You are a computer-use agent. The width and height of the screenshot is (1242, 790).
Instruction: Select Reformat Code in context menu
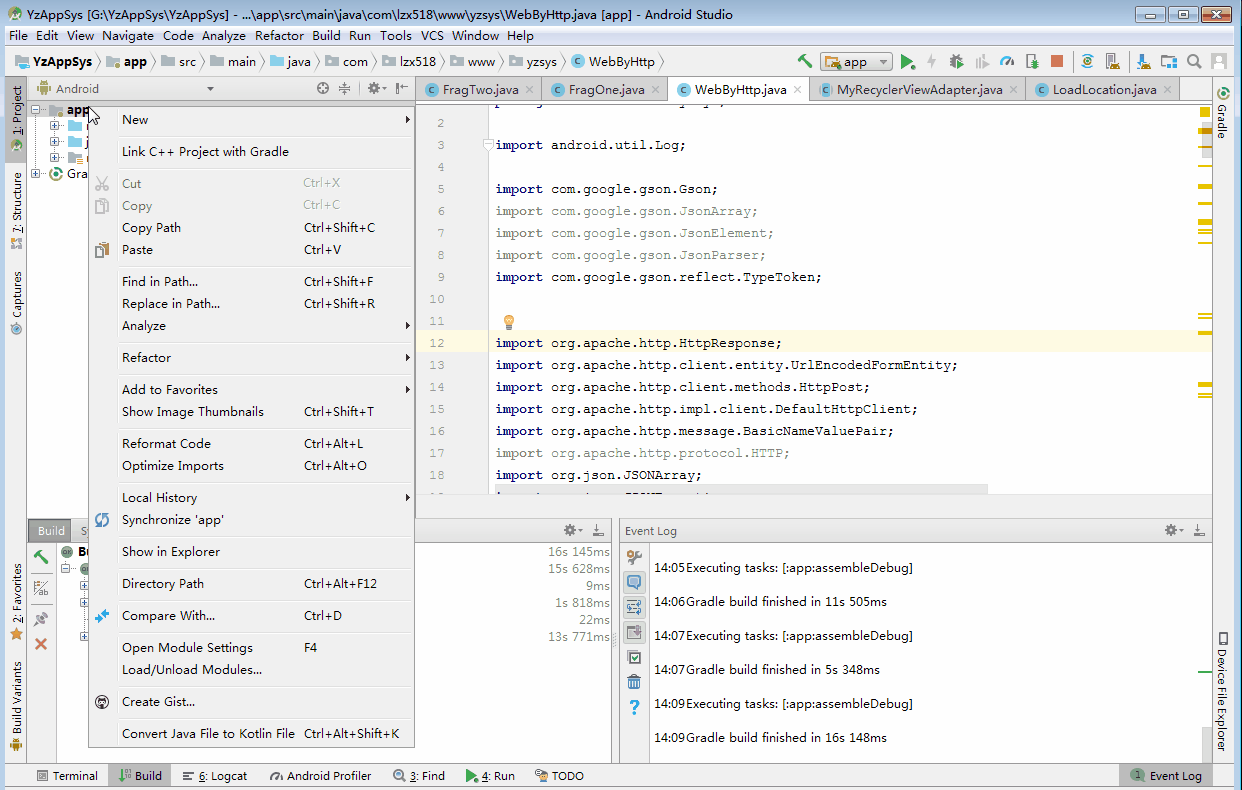click(x=251, y=444)
